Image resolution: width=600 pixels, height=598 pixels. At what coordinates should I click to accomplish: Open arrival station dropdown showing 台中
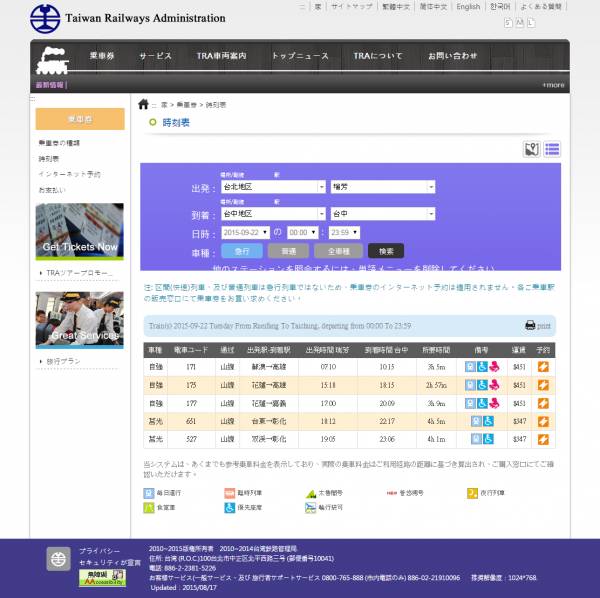coord(383,214)
